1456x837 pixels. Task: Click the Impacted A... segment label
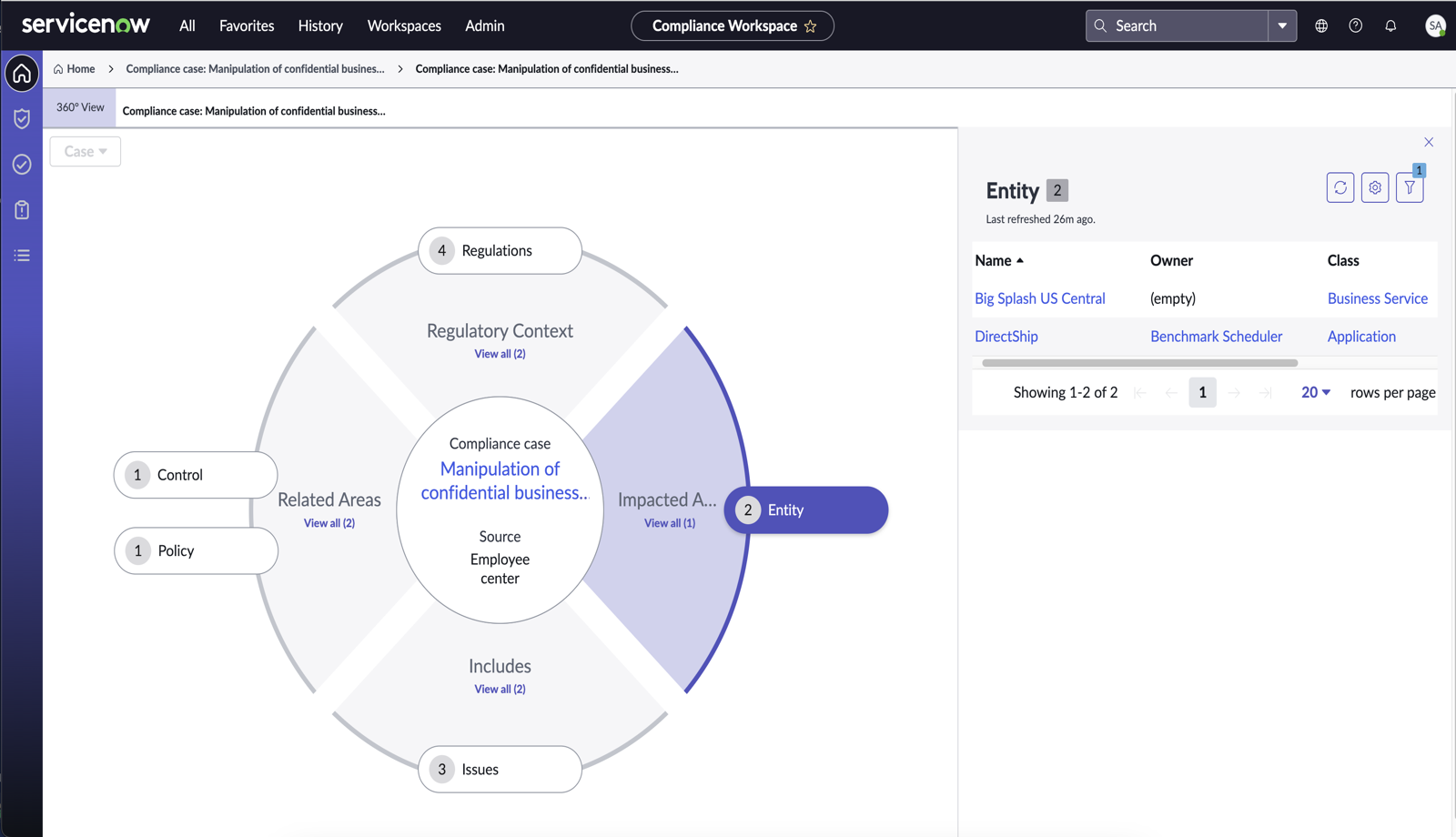pos(667,499)
